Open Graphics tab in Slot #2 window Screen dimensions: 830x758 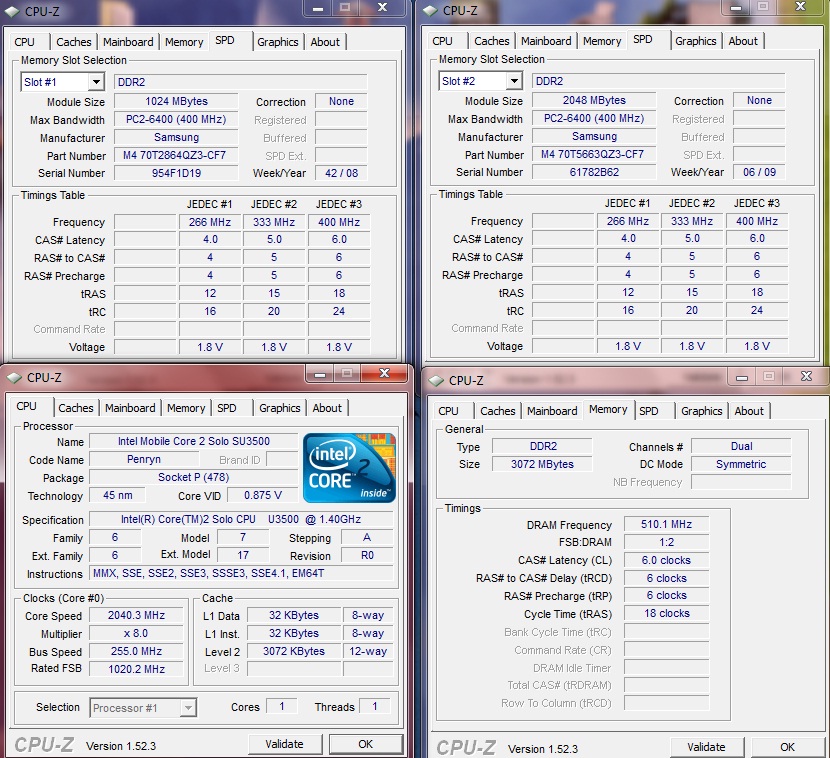696,41
